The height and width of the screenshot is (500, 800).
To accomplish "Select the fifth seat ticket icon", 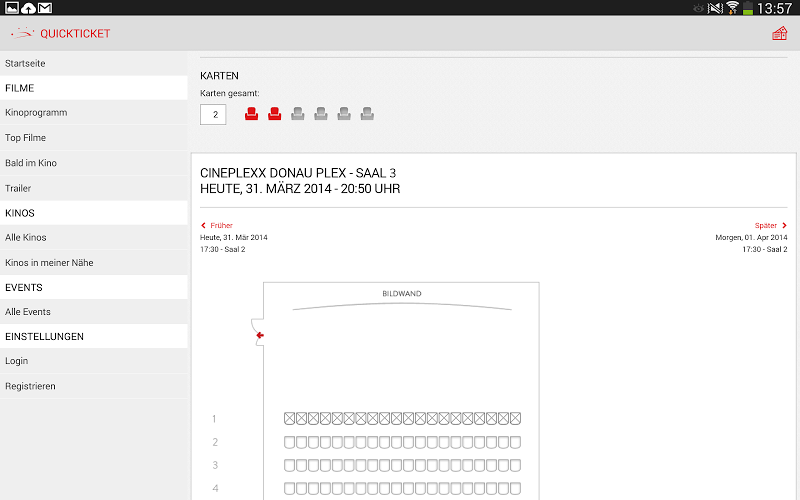I will click(x=344, y=114).
